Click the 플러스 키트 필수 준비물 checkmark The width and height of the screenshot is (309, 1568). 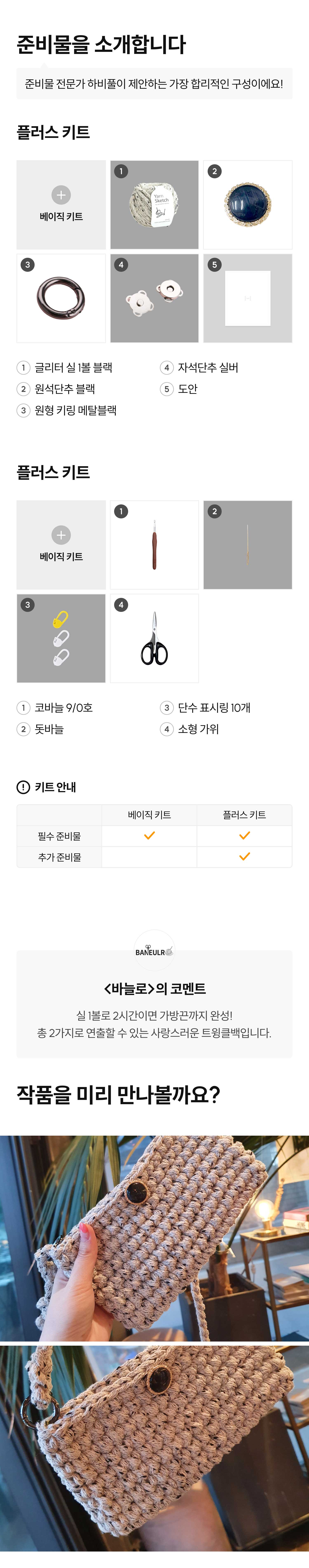[244, 836]
